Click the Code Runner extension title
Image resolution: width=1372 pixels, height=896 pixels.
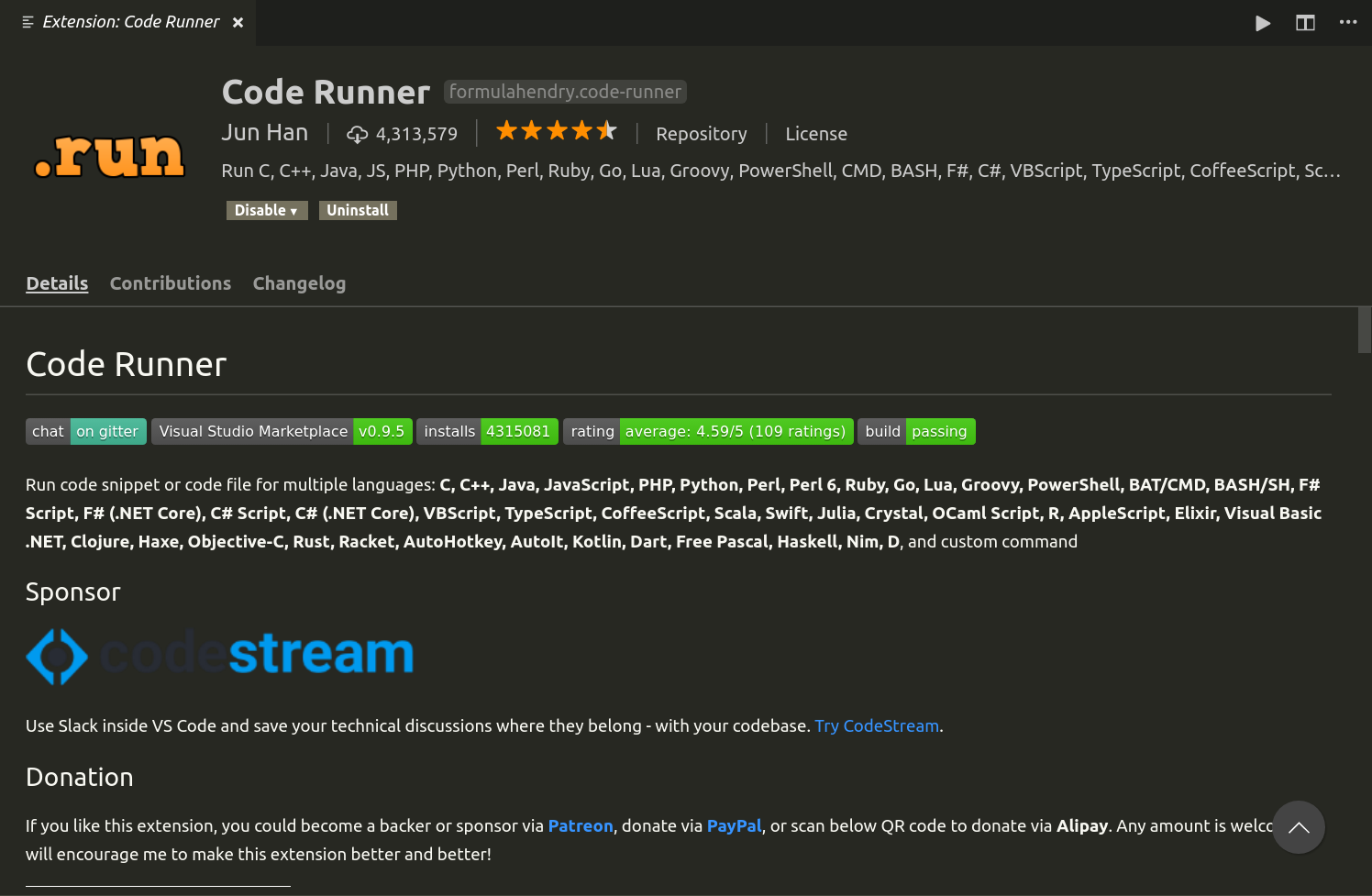tap(326, 92)
